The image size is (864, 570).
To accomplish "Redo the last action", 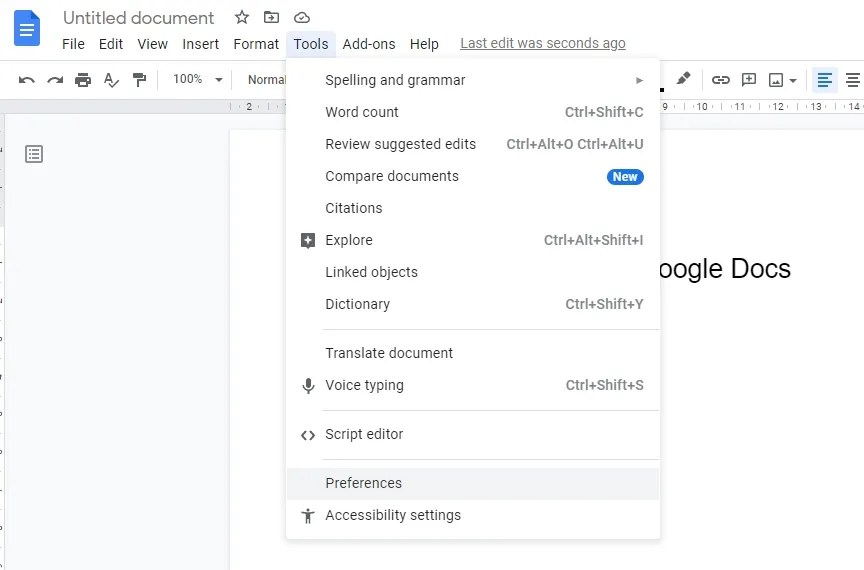I will (x=55, y=80).
